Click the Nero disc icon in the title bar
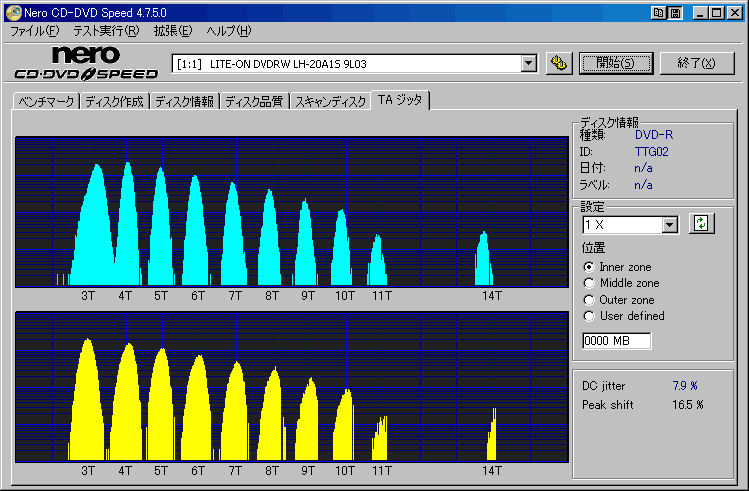The height and width of the screenshot is (491, 749). click(13, 12)
